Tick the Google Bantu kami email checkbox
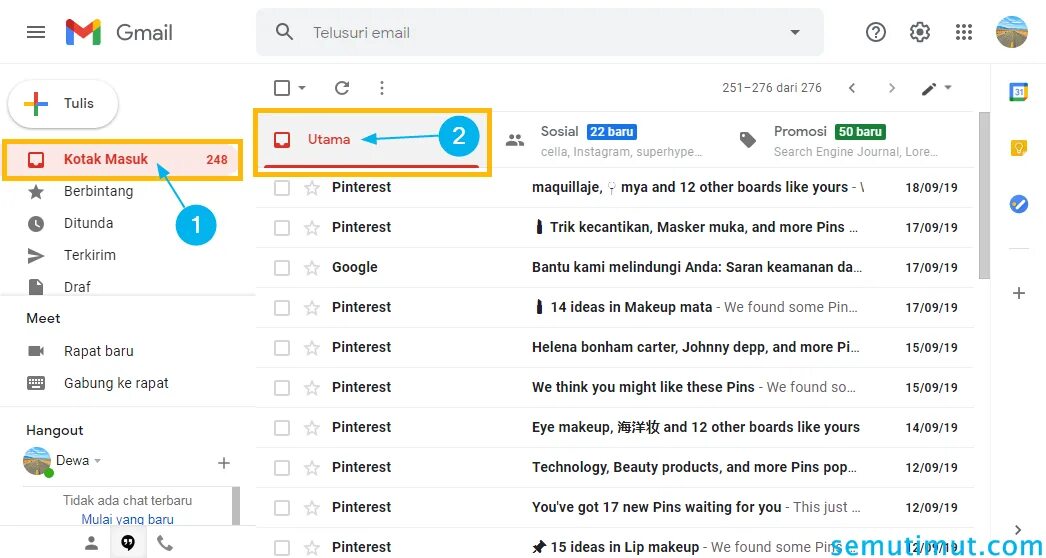 (282, 268)
